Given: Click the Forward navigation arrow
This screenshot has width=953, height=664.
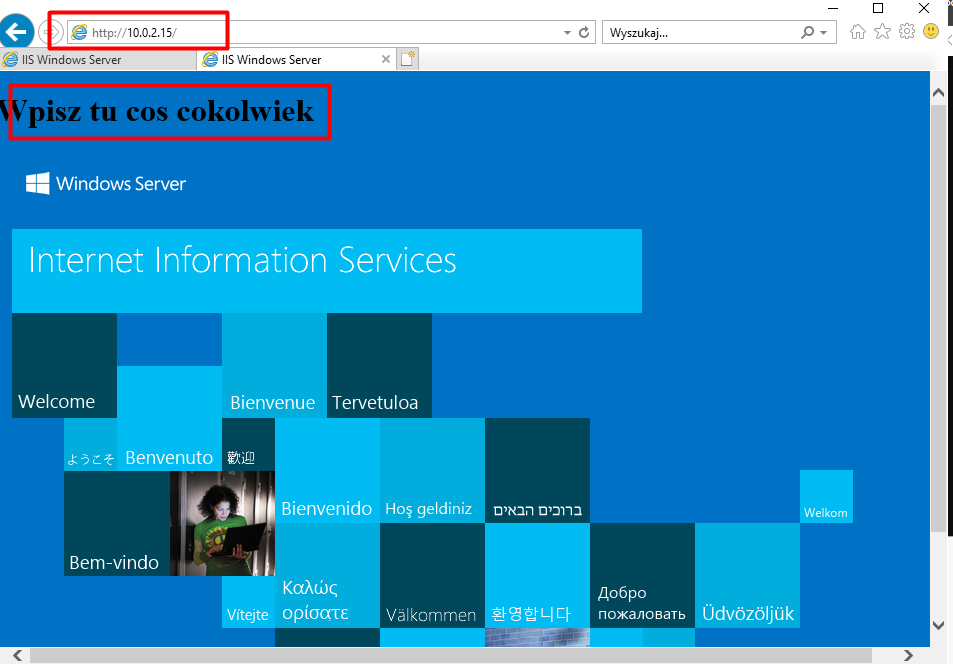Looking at the screenshot, I should click(50, 33).
